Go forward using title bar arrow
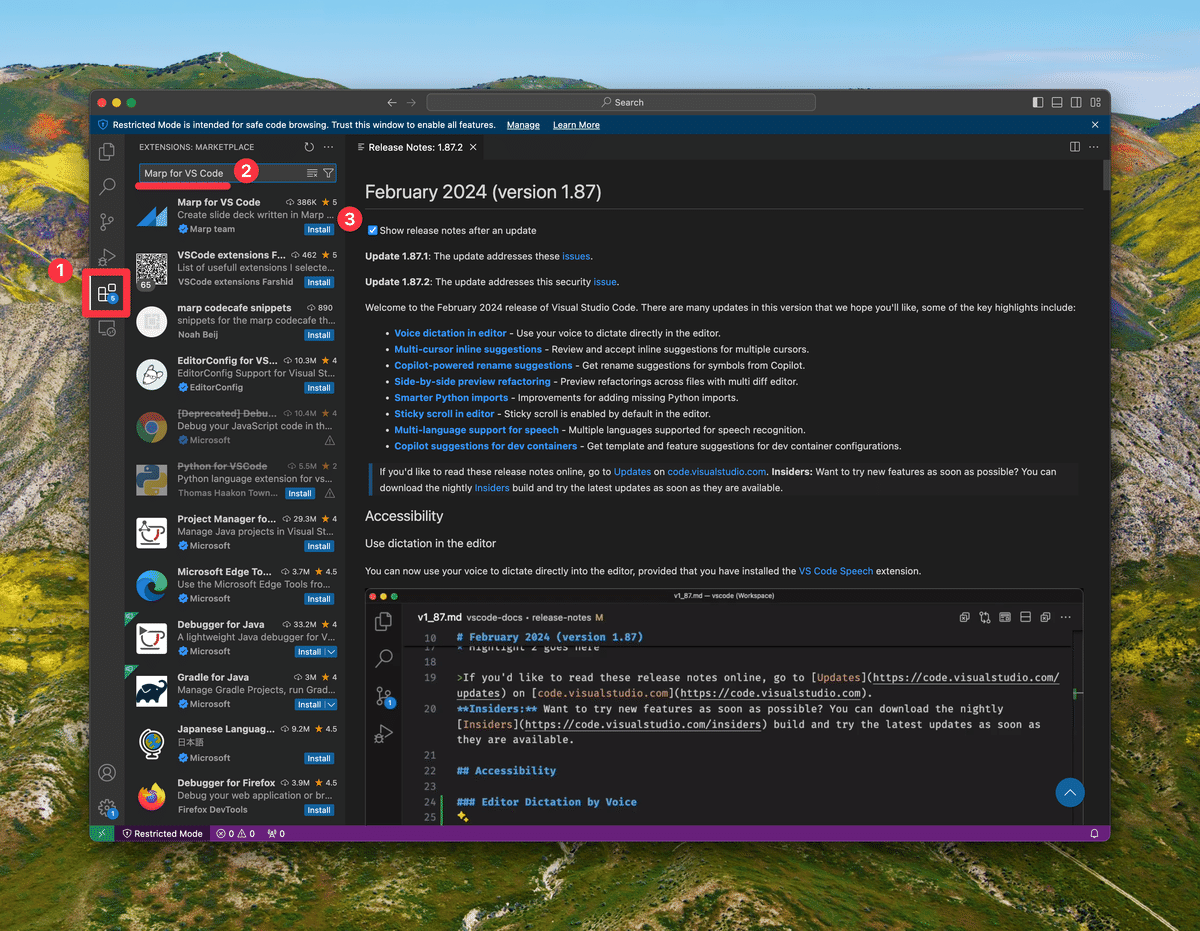The height and width of the screenshot is (931, 1200). (412, 102)
